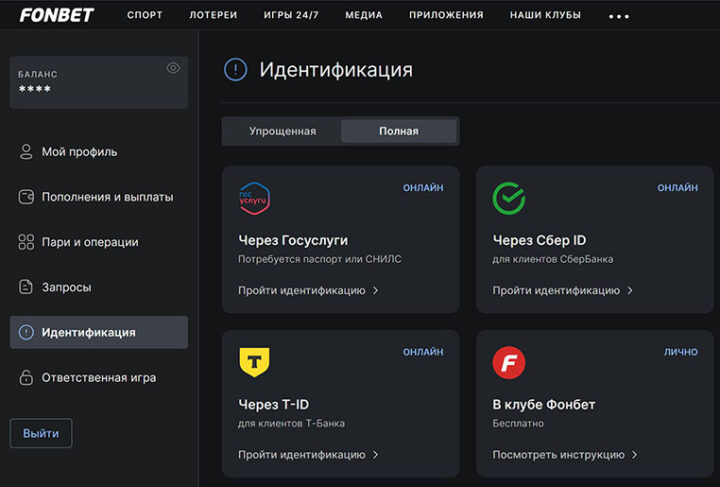720x487 pixels.
Task: Click the ОНЛАЙН label on Госуслуги card
Action: coord(423,188)
